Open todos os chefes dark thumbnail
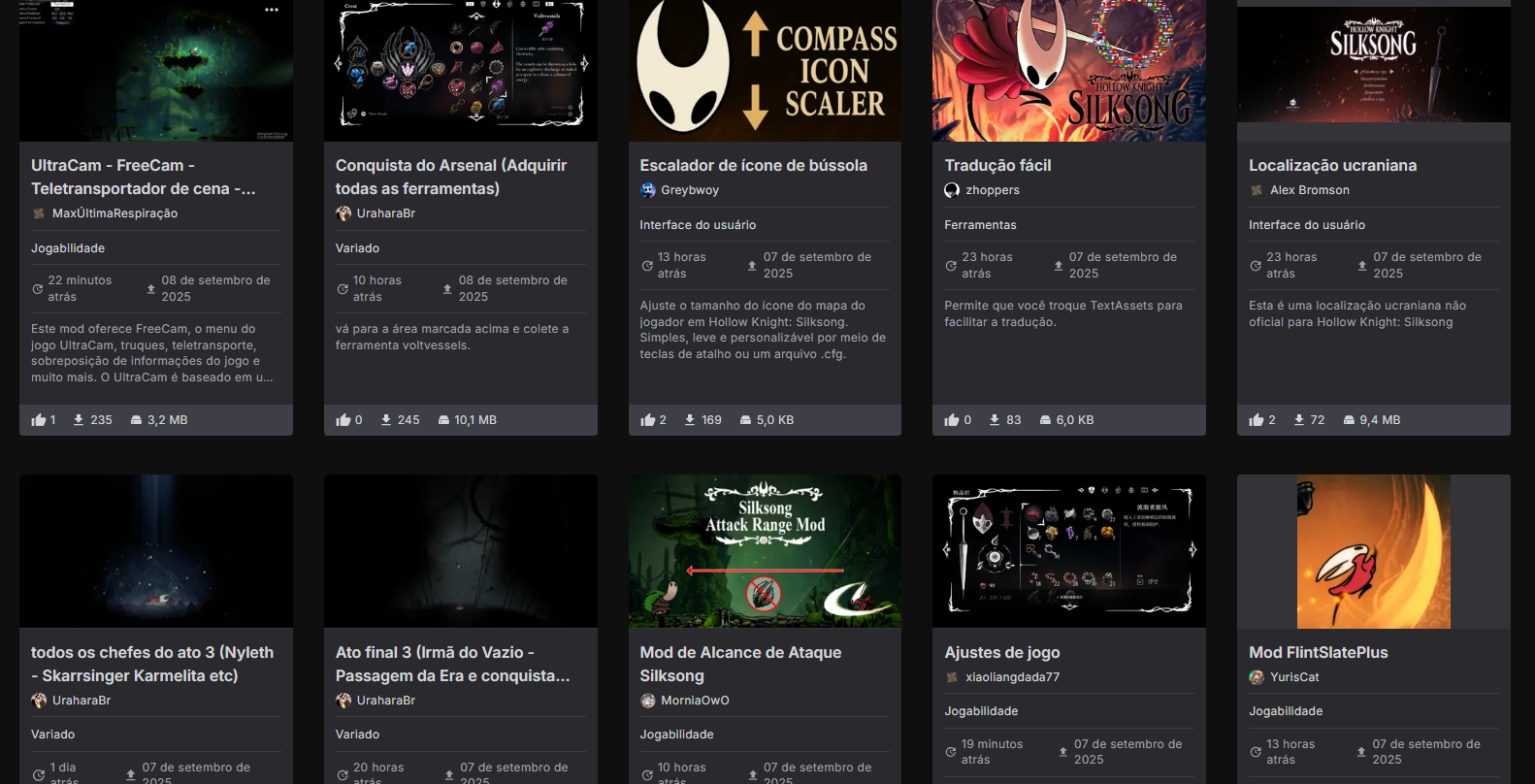Screen dimensions: 1535x784 pos(156,551)
